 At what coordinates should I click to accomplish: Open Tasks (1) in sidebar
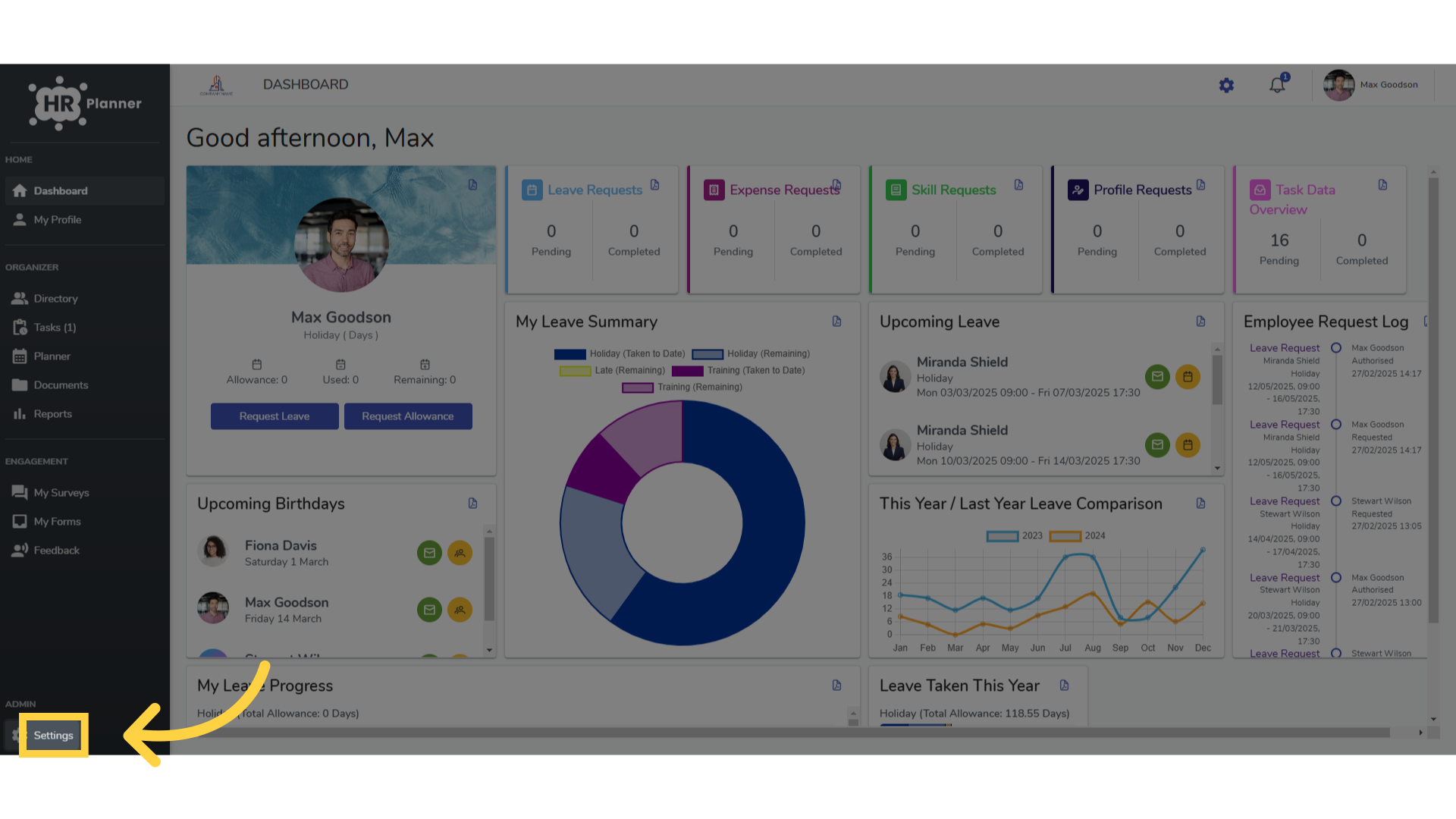(x=84, y=328)
